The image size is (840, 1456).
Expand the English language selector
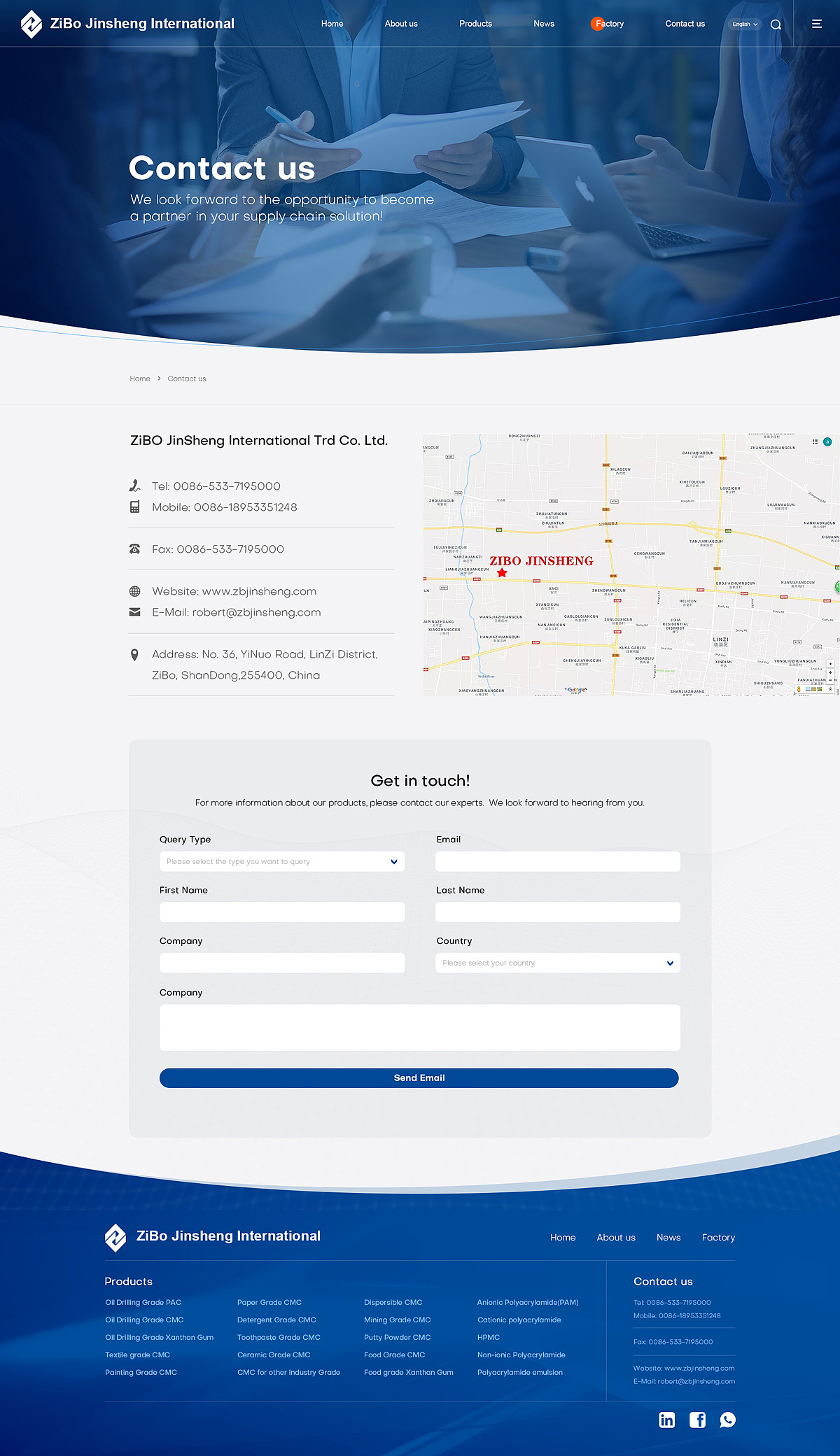tap(745, 24)
